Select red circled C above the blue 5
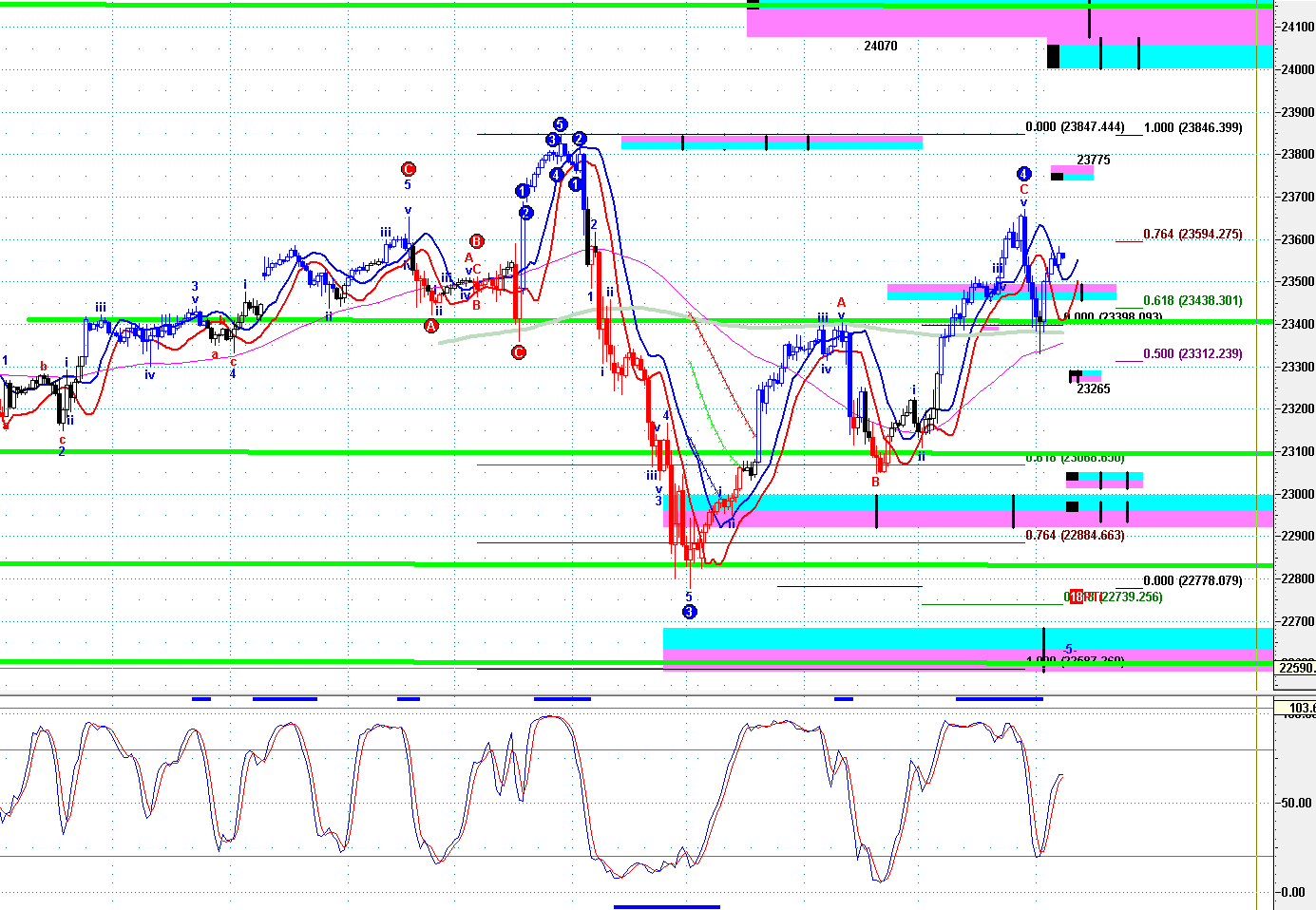 (x=408, y=170)
